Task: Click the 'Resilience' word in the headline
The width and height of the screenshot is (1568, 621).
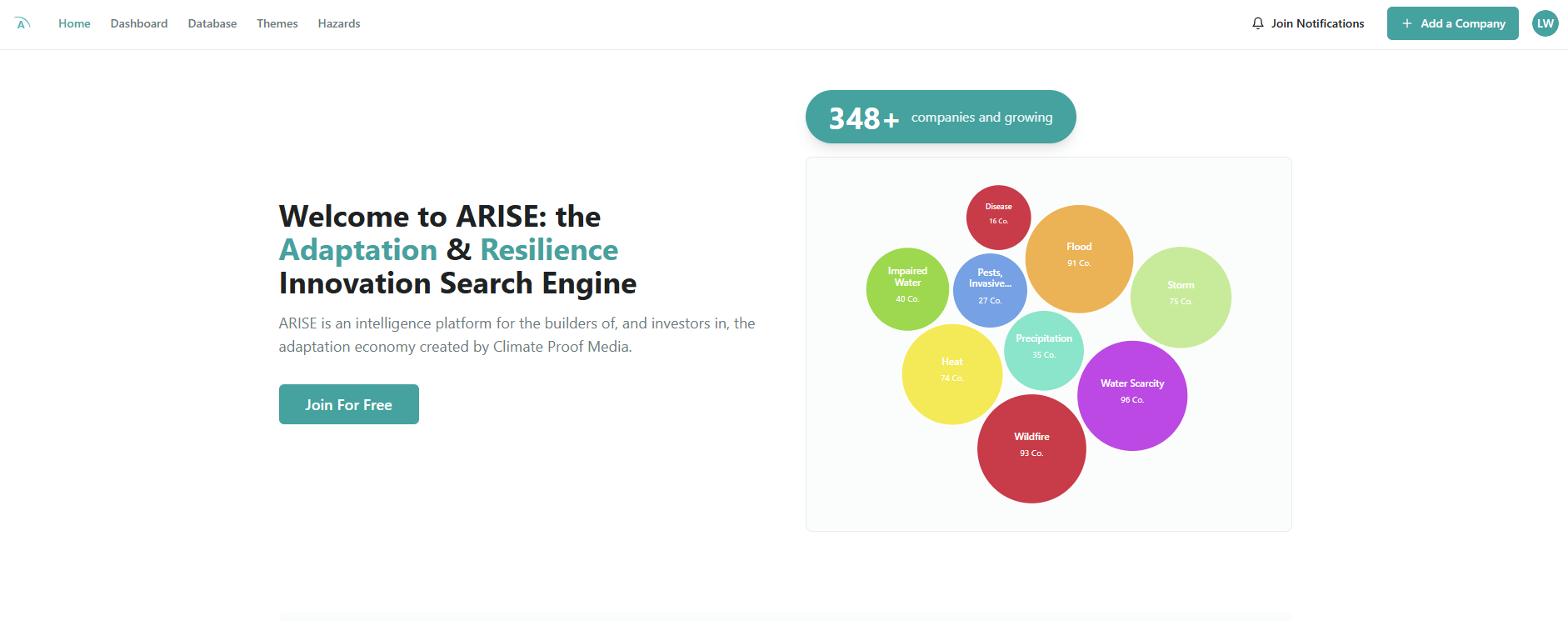Action: (549, 250)
